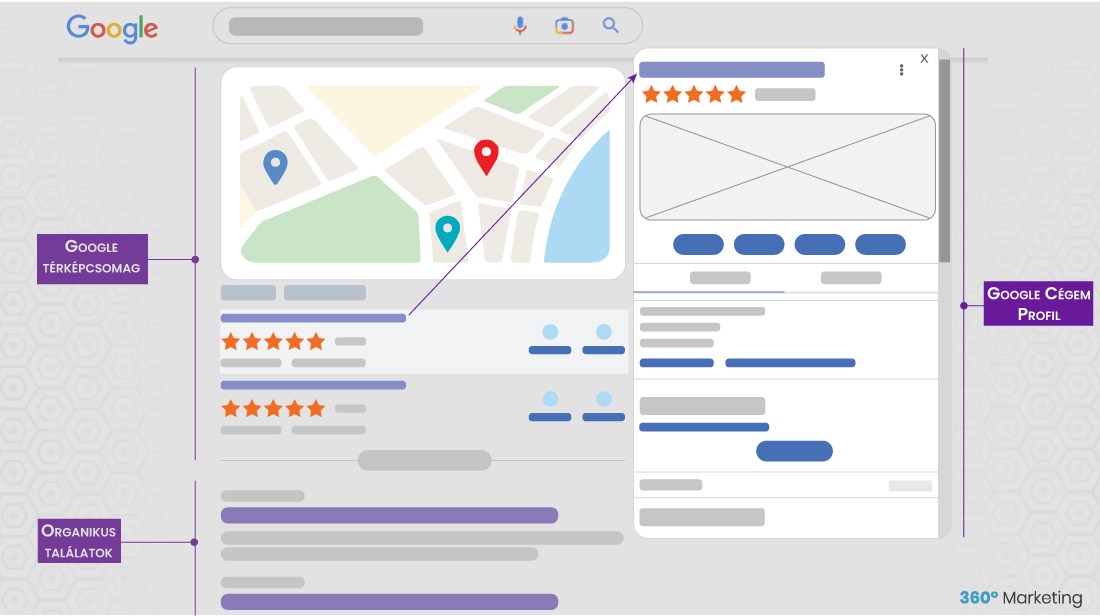The image size is (1100, 616).
Task: Click the microphone voice search icon
Action: pos(520,26)
